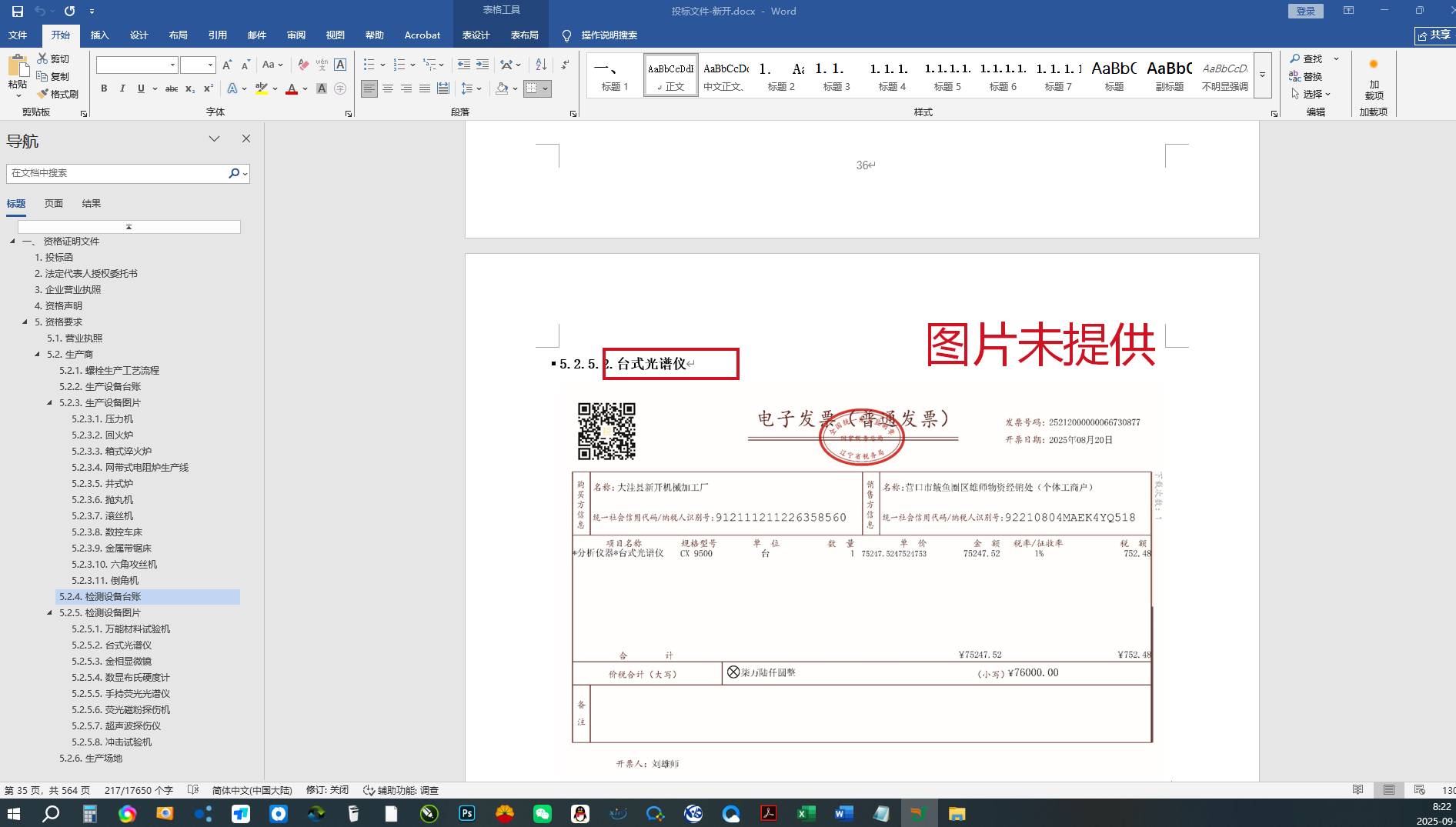Image resolution: width=1456 pixels, height=827 pixels.
Task: Apply a character border with the boxed A icon
Action: (x=340, y=65)
